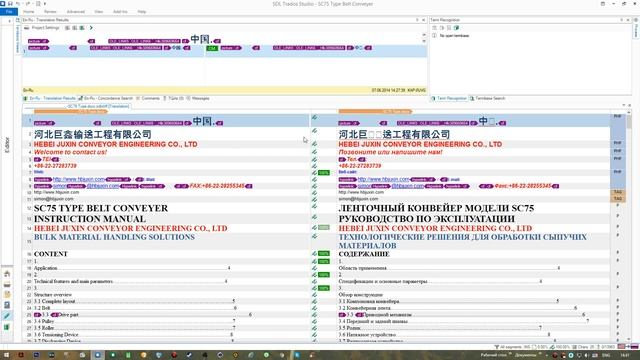Click status icon for HEBEI JUXIN segment 3
This screenshot has height=360, width=640.
pyautogui.click(x=314, y=144)
